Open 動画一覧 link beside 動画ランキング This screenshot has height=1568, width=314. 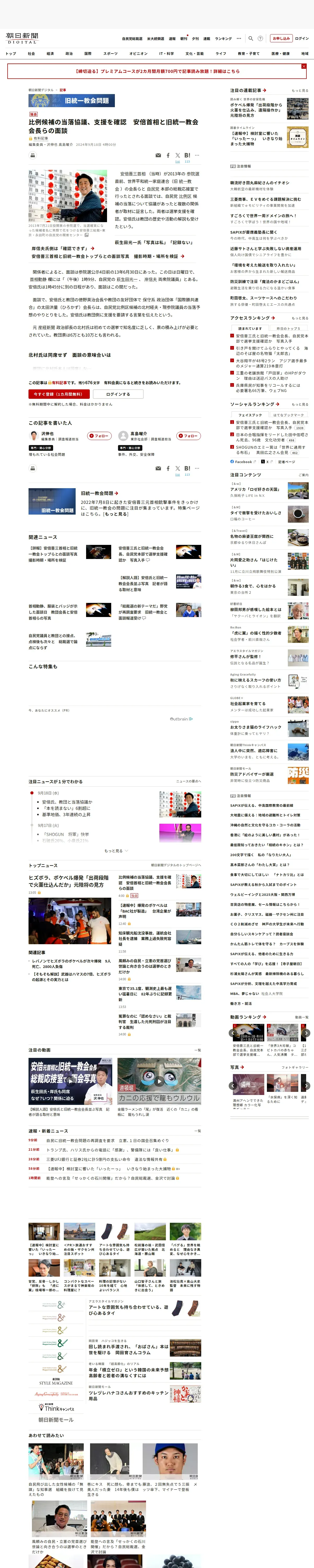pos(302,1017)
